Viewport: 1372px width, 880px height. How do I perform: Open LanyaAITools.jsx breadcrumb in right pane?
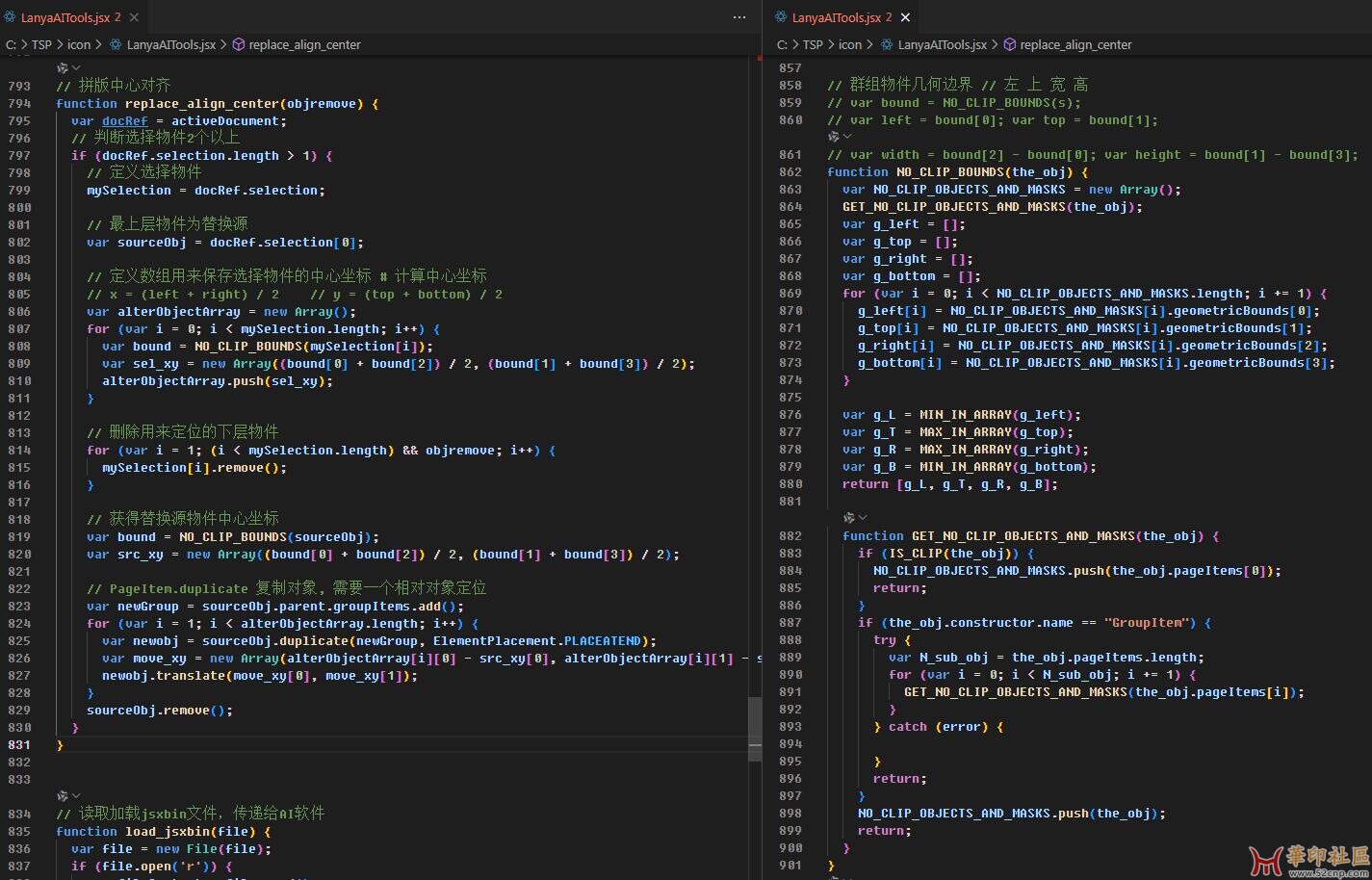click(x=942, y=44)
